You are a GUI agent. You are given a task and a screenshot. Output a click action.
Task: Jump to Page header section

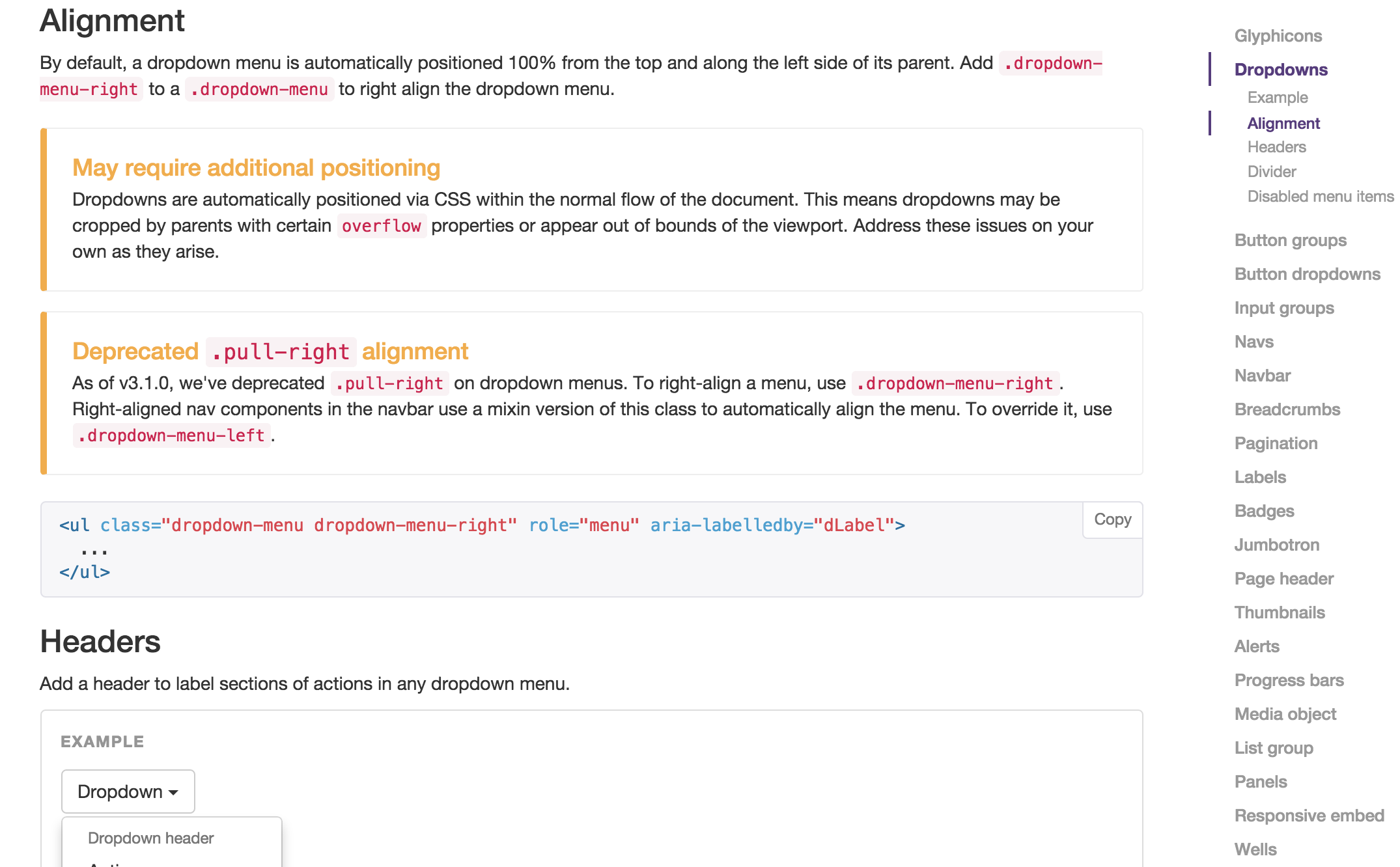pyautogui.click(x=1283, y=579)
